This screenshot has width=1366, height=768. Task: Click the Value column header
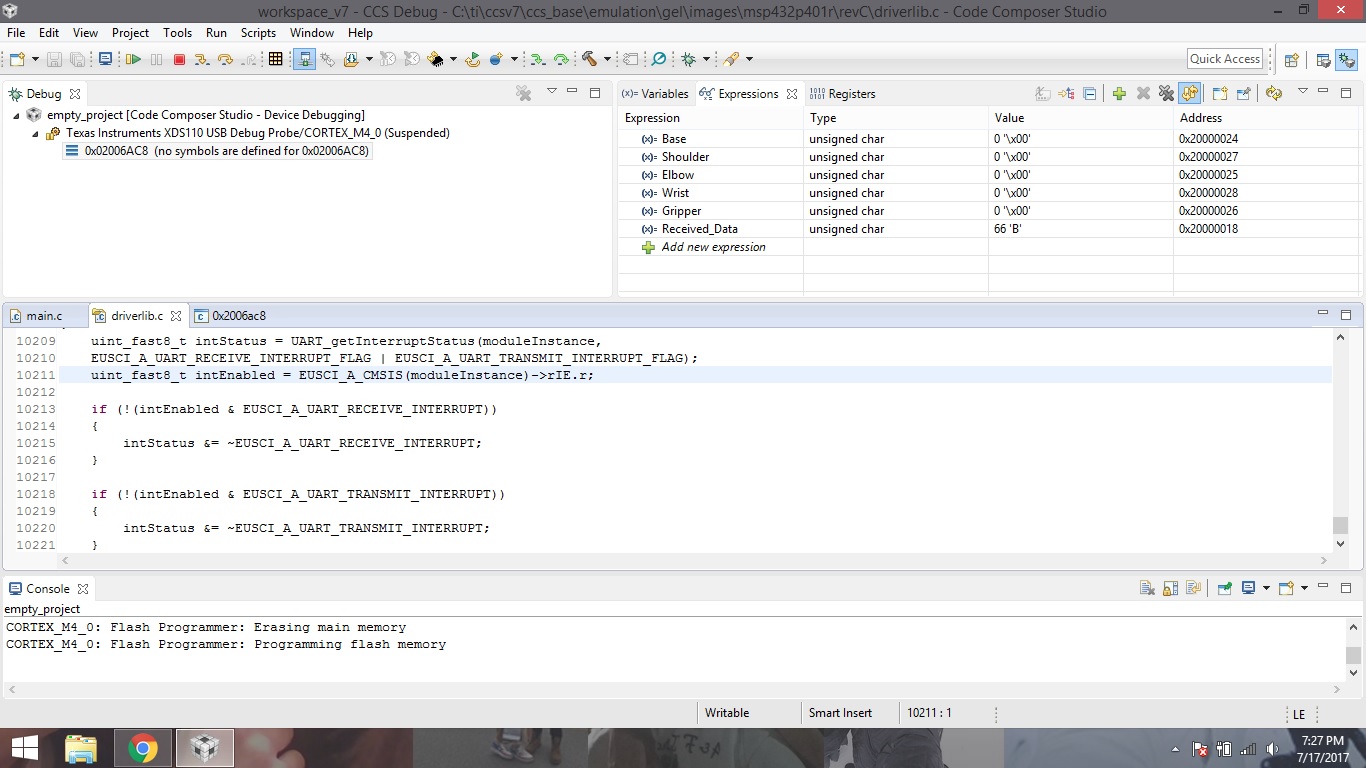pyautogui.click(x=1080, y=118)
